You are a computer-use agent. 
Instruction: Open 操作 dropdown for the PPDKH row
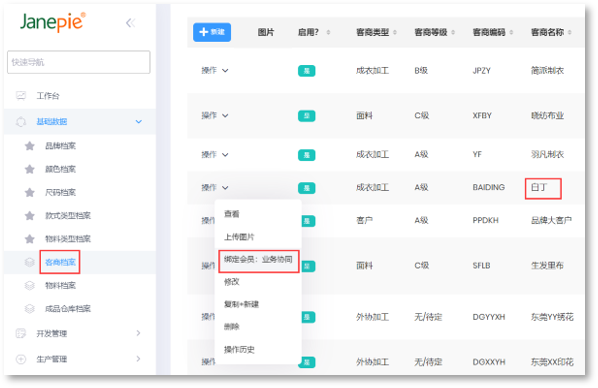point(208,221)
